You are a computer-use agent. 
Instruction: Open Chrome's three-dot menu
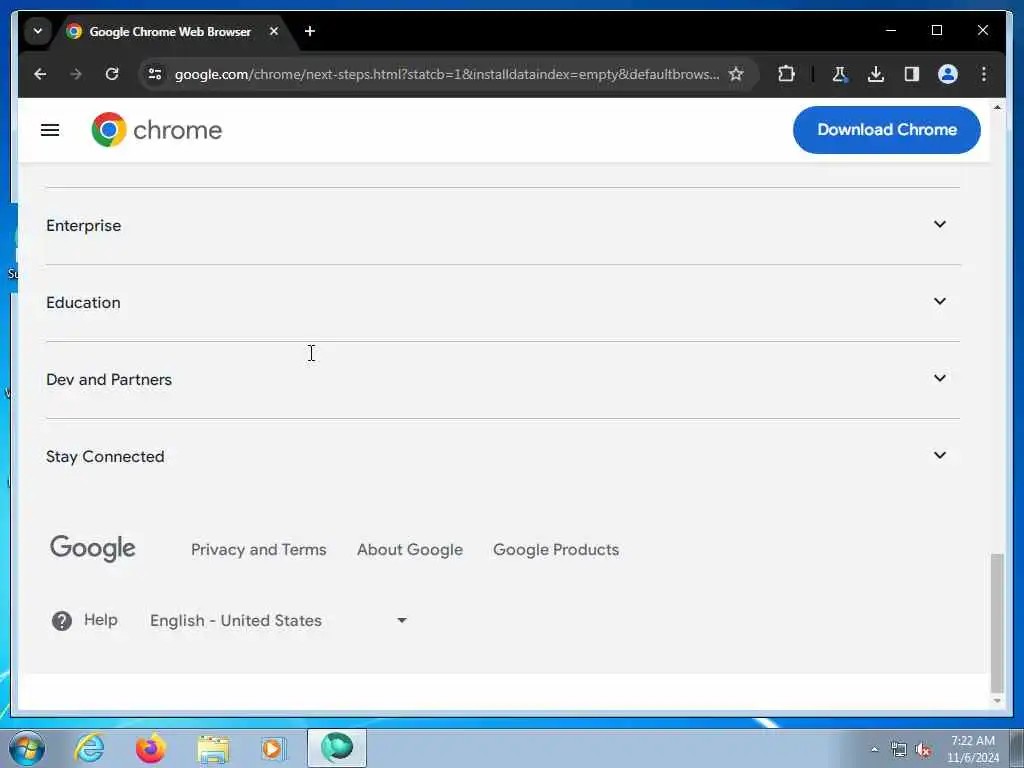point(984,74)
